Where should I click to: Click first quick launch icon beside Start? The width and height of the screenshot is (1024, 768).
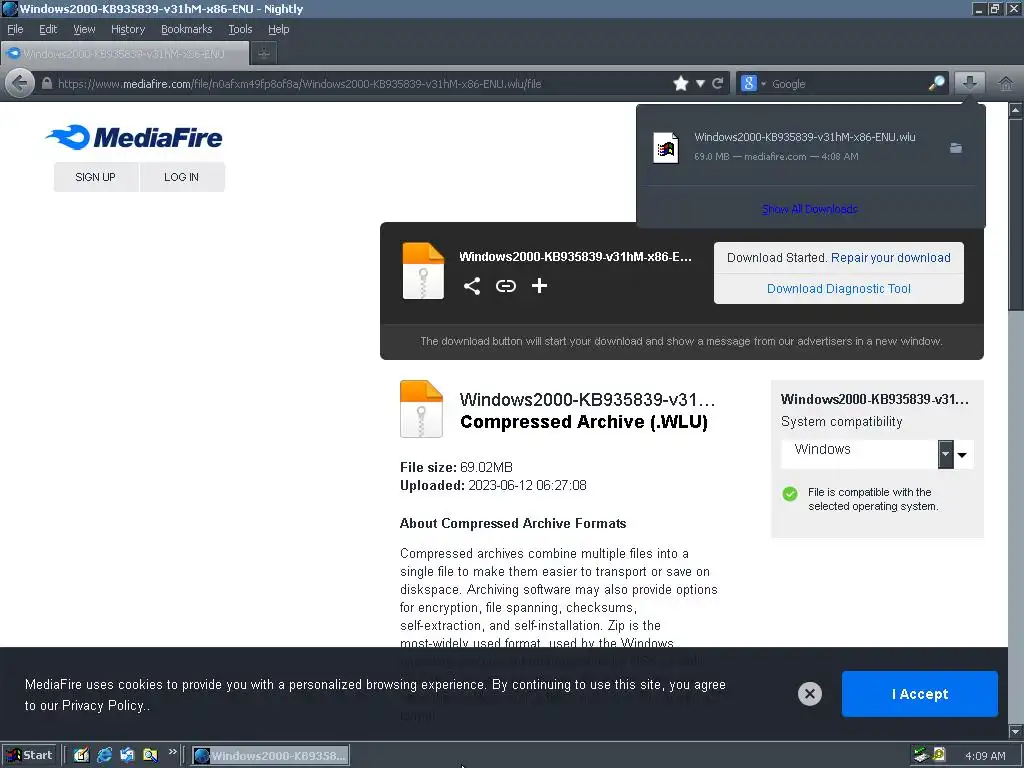[81, 756]
